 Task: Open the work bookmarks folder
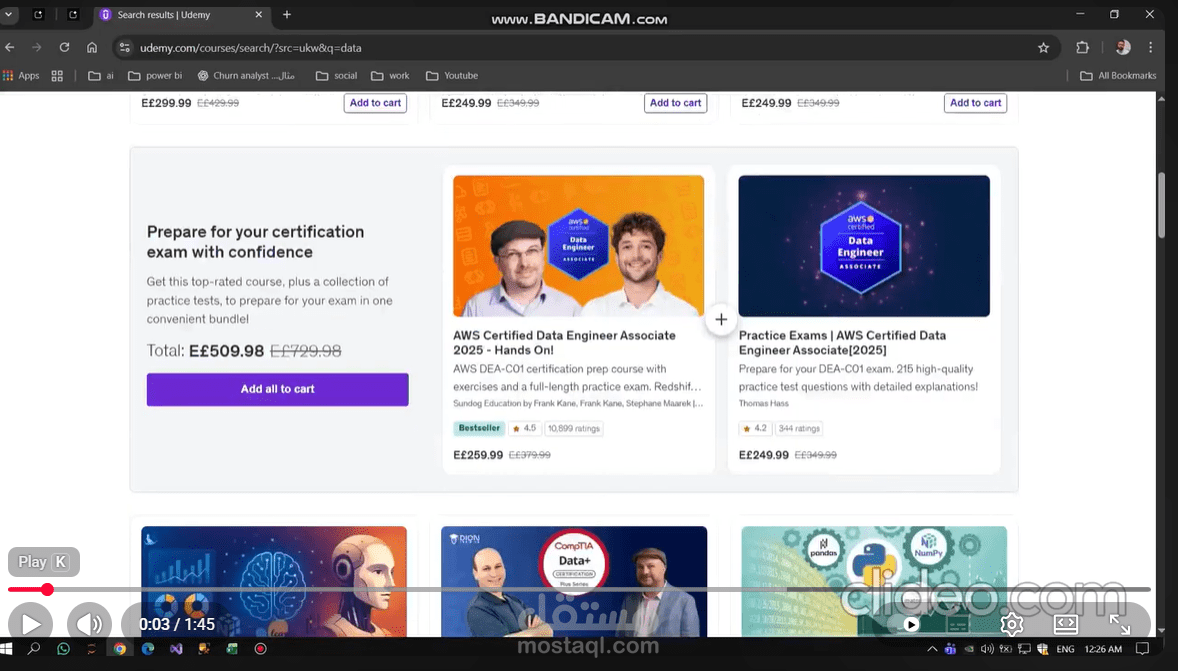click(390, 75)
